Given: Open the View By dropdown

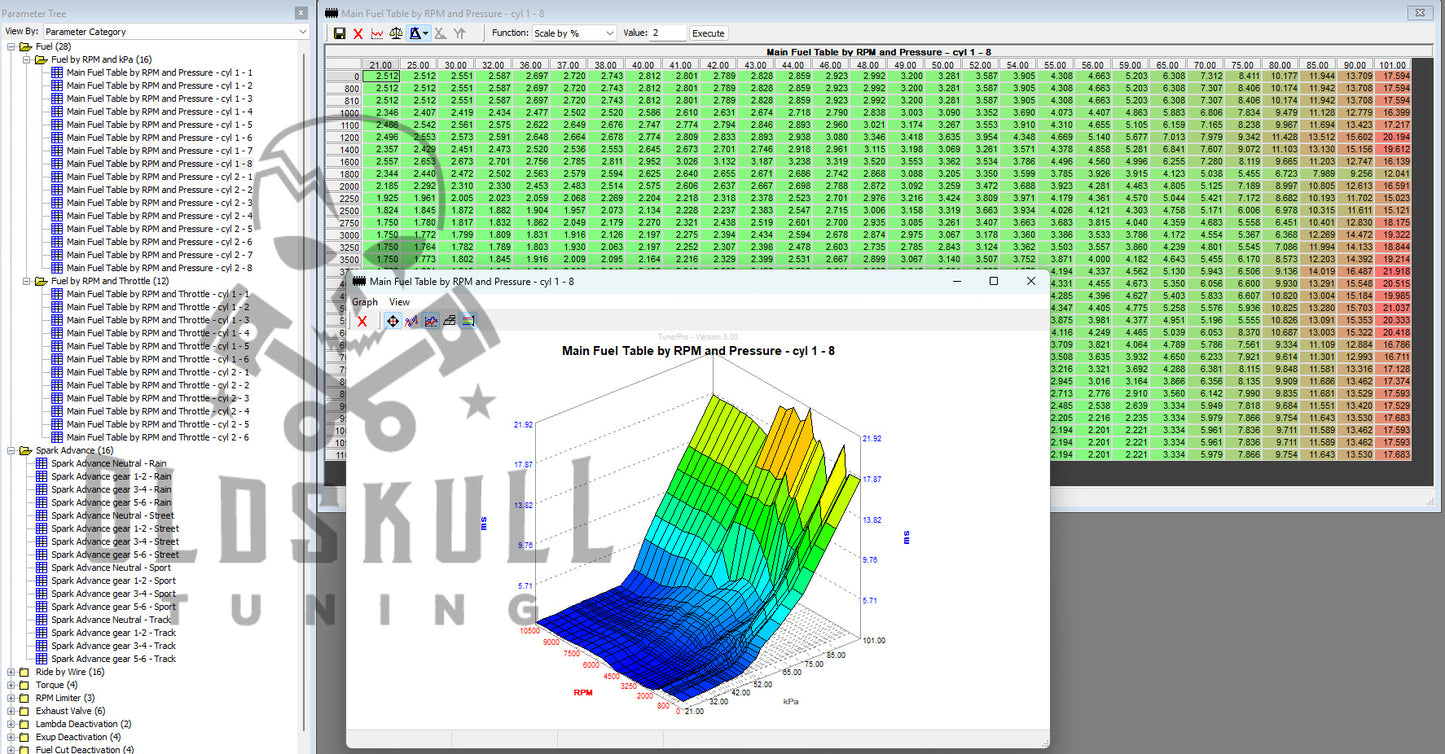Looking at the screenshot, I should (x=176, y=32).
